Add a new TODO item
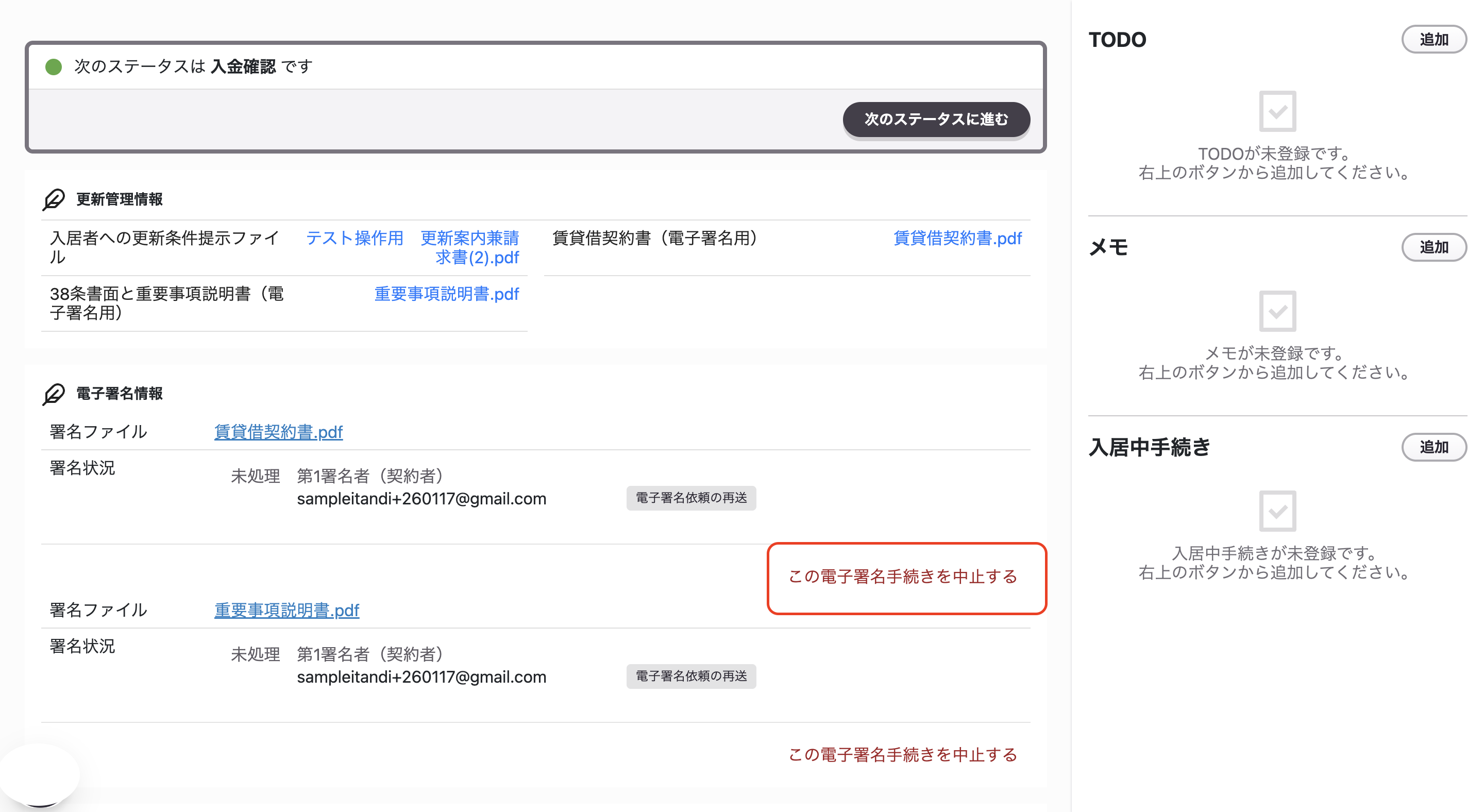 [1434, 40]
